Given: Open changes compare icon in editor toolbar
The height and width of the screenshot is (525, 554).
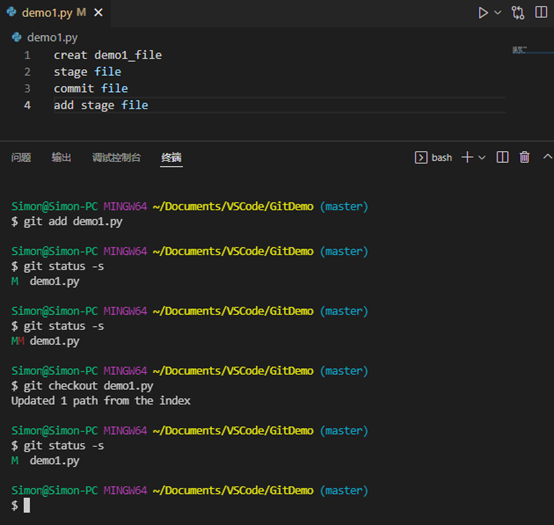Looking at the screenshot, I should (x=518, y=13).
